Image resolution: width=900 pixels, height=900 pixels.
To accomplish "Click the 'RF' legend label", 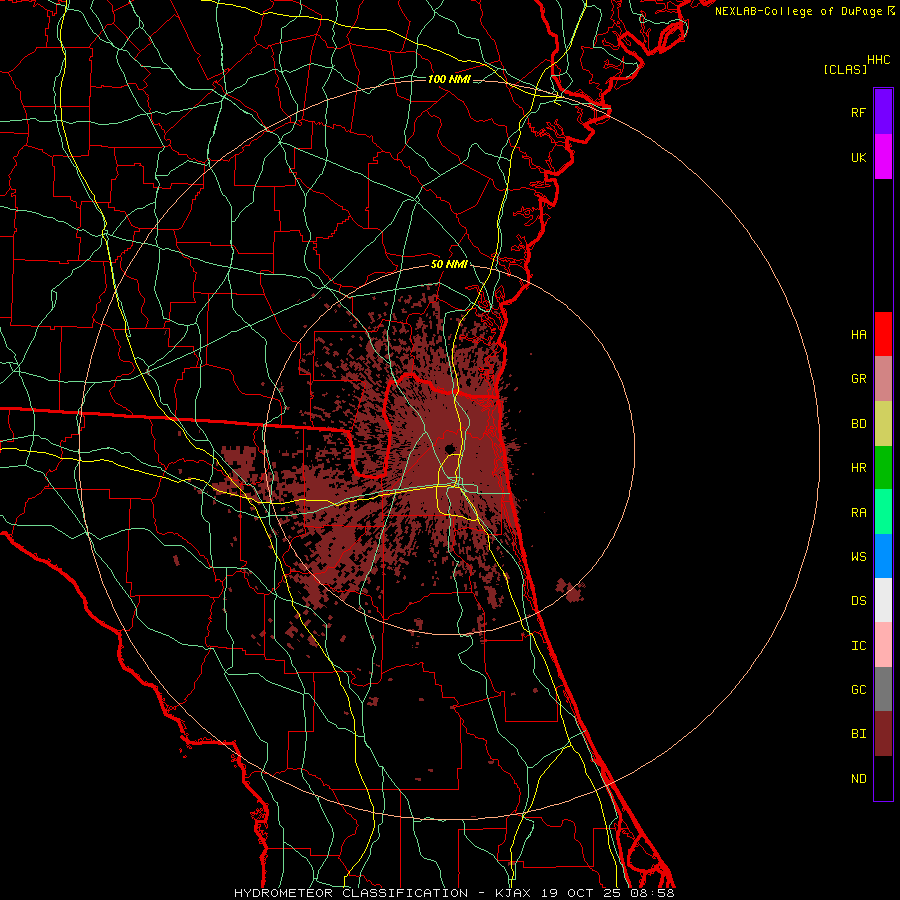I will 858,112.
